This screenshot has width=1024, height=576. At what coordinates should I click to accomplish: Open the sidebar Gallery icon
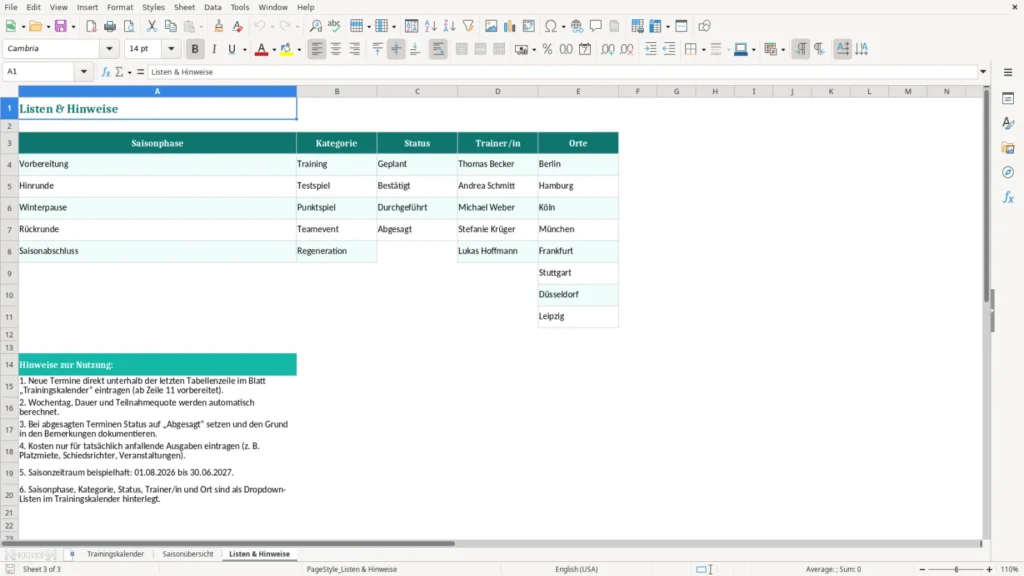1008,148
